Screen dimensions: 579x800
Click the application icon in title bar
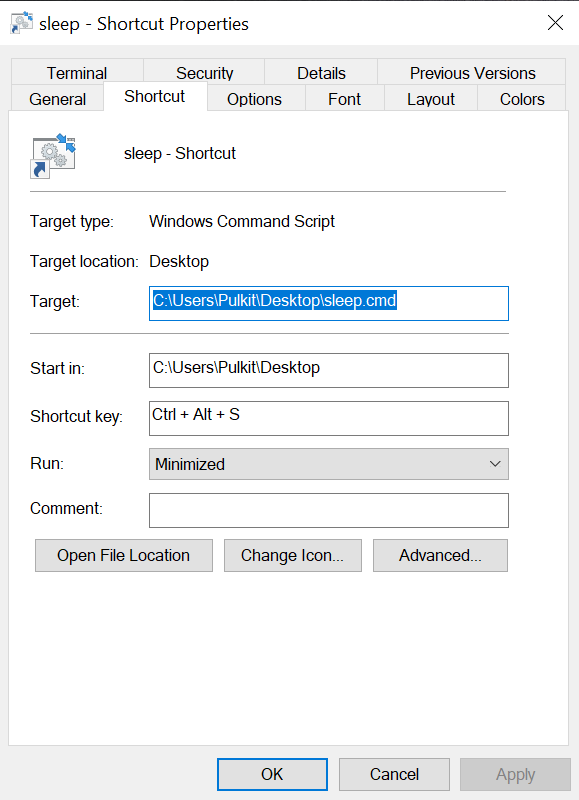click(21, 22)
